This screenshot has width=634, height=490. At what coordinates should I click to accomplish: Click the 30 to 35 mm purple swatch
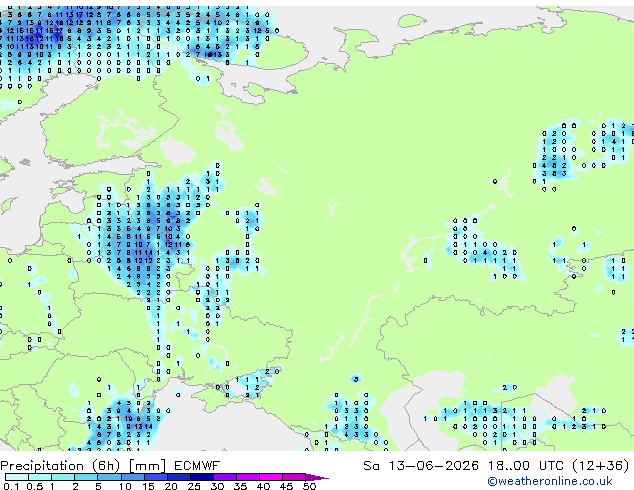[224, 477]
